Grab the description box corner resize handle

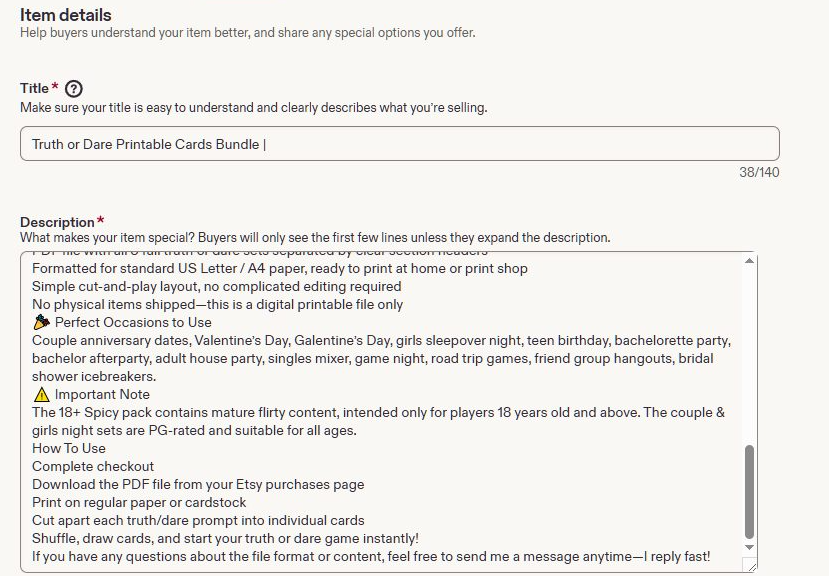[750, 565]
